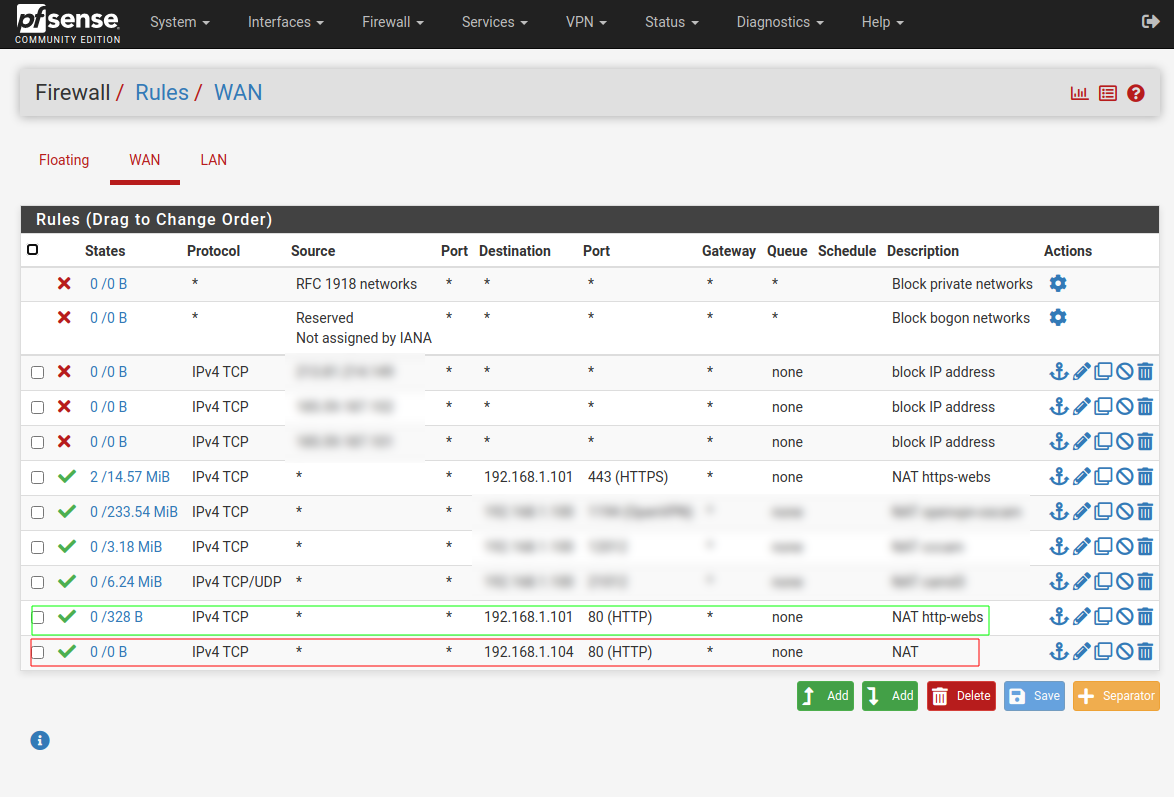The image size is (1174, 797).
Task: Open the help question mark icon
Action: (1135, 93)
